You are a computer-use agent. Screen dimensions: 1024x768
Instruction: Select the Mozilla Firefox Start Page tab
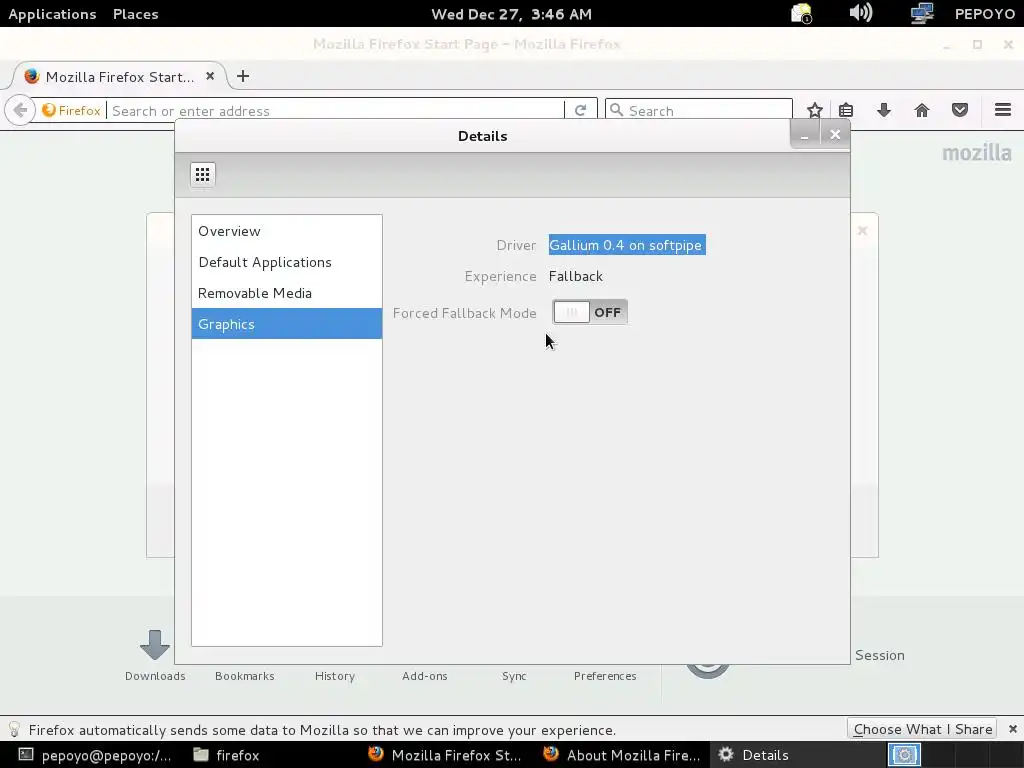[x=120, y=76]
